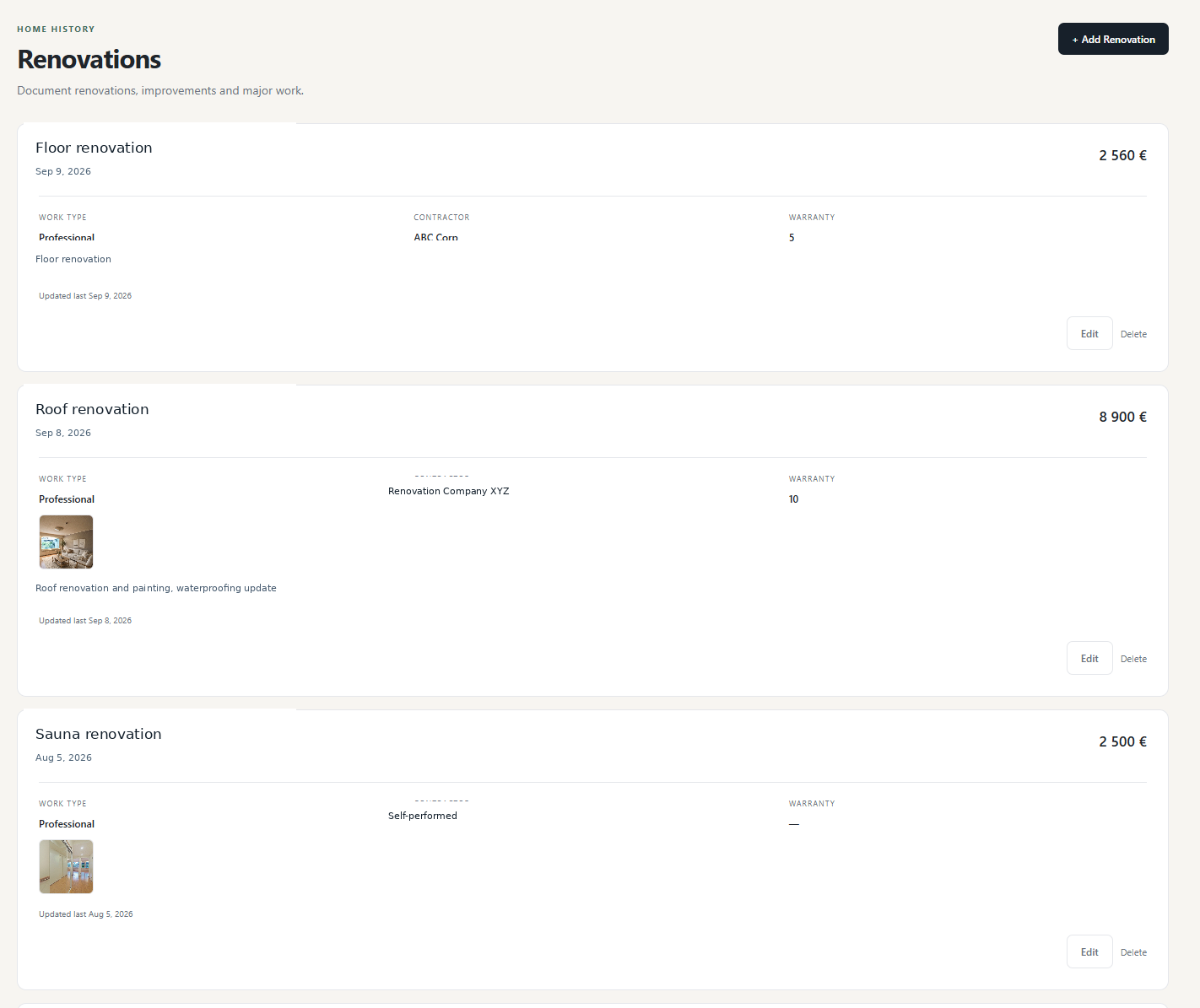Click the 2 500 € cost value

click(1122, 741)
